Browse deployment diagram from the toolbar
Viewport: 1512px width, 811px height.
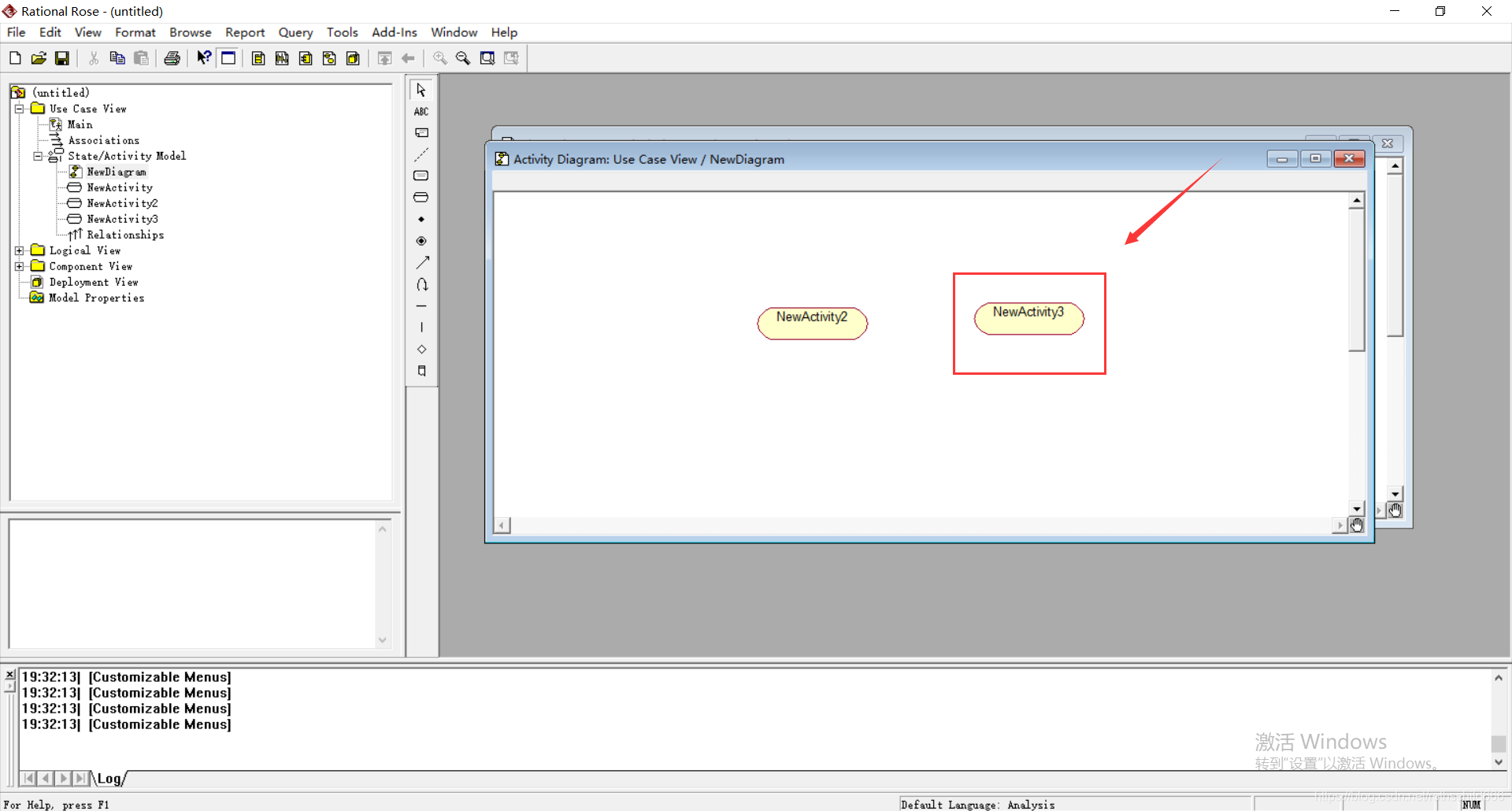(353, 58)
